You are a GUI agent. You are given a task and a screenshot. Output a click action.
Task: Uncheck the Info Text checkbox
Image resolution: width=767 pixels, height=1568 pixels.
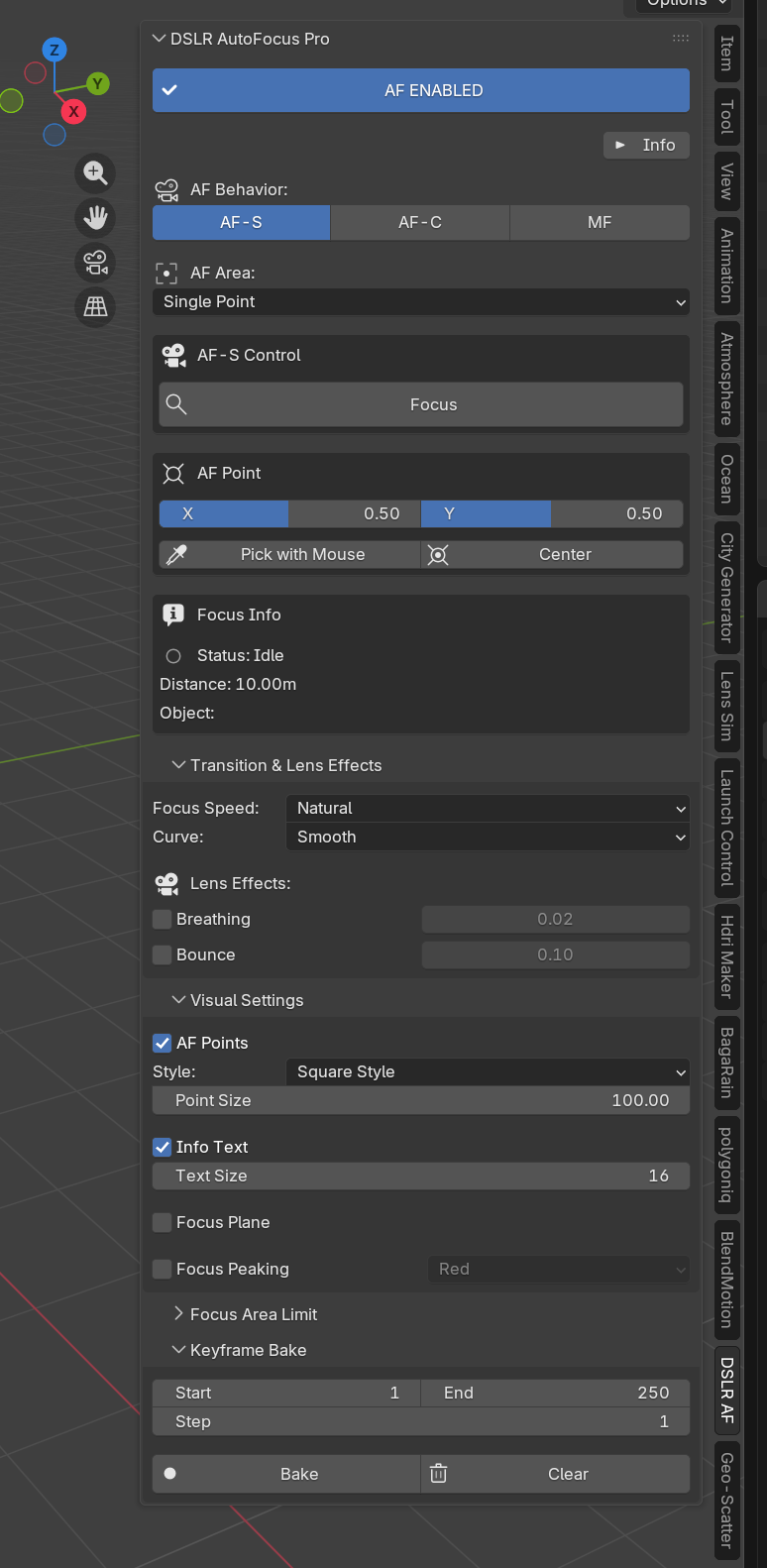[x=163, y=1147]
